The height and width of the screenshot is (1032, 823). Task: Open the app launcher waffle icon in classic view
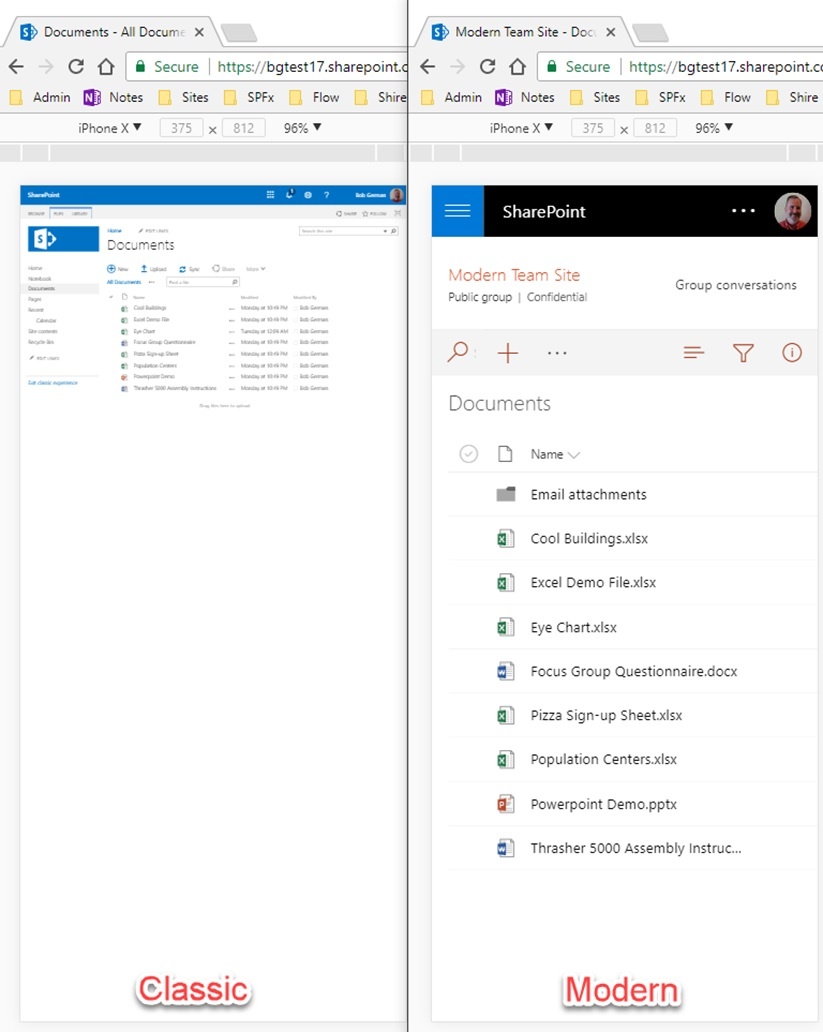coord(270,193)
